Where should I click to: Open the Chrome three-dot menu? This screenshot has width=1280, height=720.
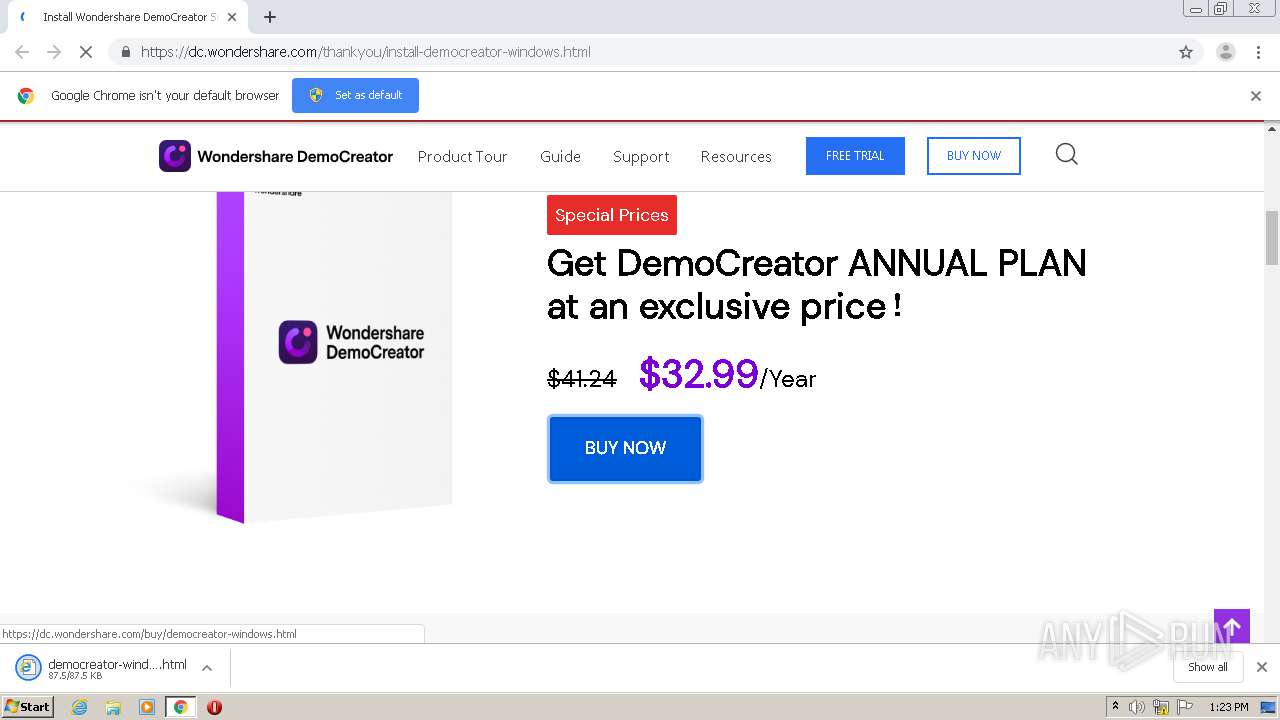1259,52
